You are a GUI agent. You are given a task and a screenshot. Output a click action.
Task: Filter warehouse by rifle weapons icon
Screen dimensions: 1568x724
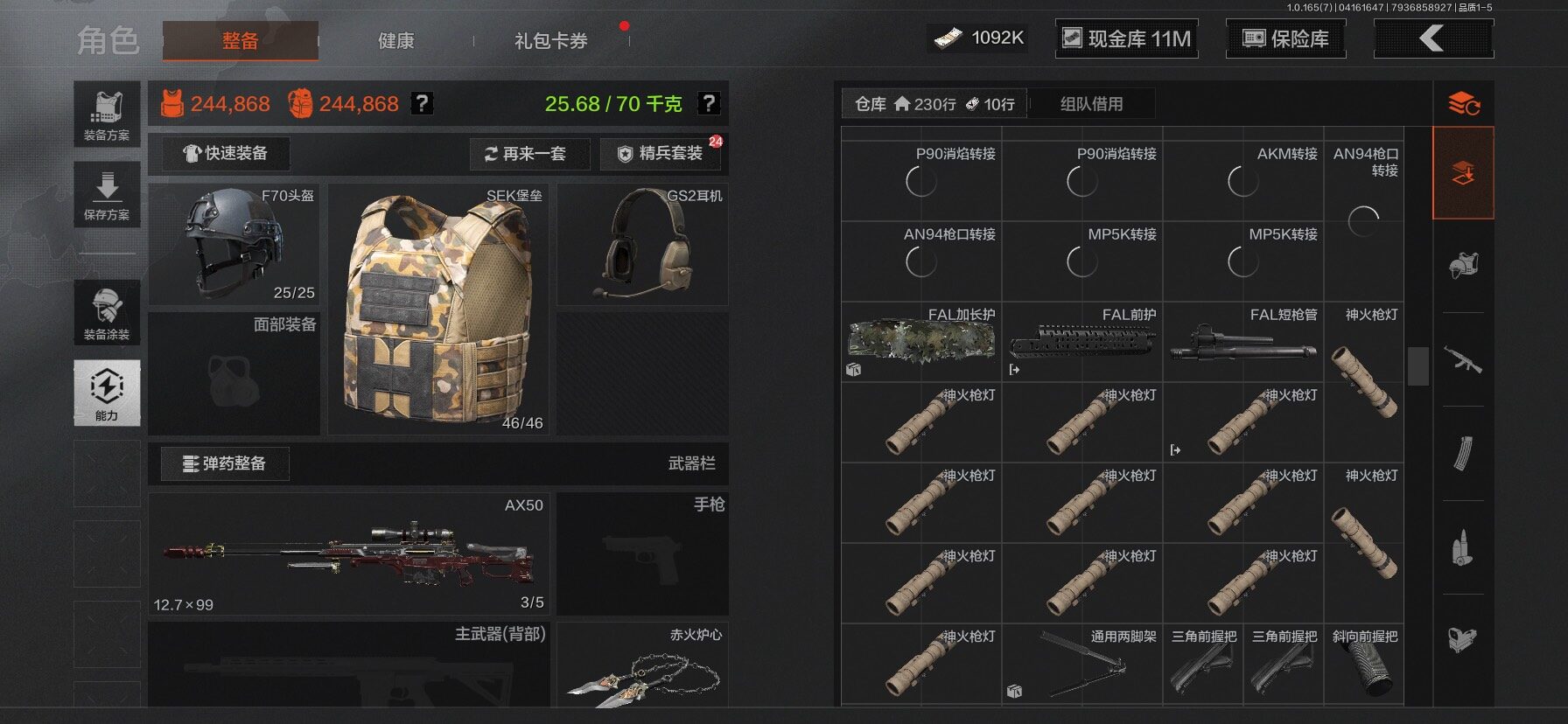1463,359
